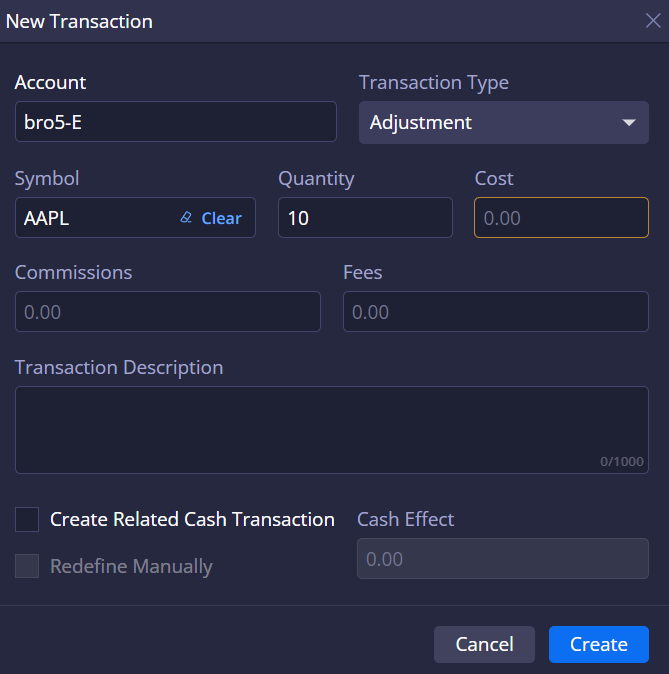The height and width of the screenshot is (674, 669).
Task: Click into the Cost input field
Action: tap(560, 218)
